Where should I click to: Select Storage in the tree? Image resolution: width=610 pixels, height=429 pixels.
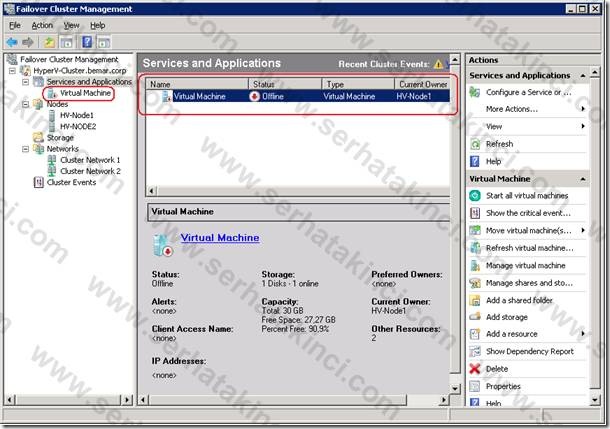[x=60, y=138]
